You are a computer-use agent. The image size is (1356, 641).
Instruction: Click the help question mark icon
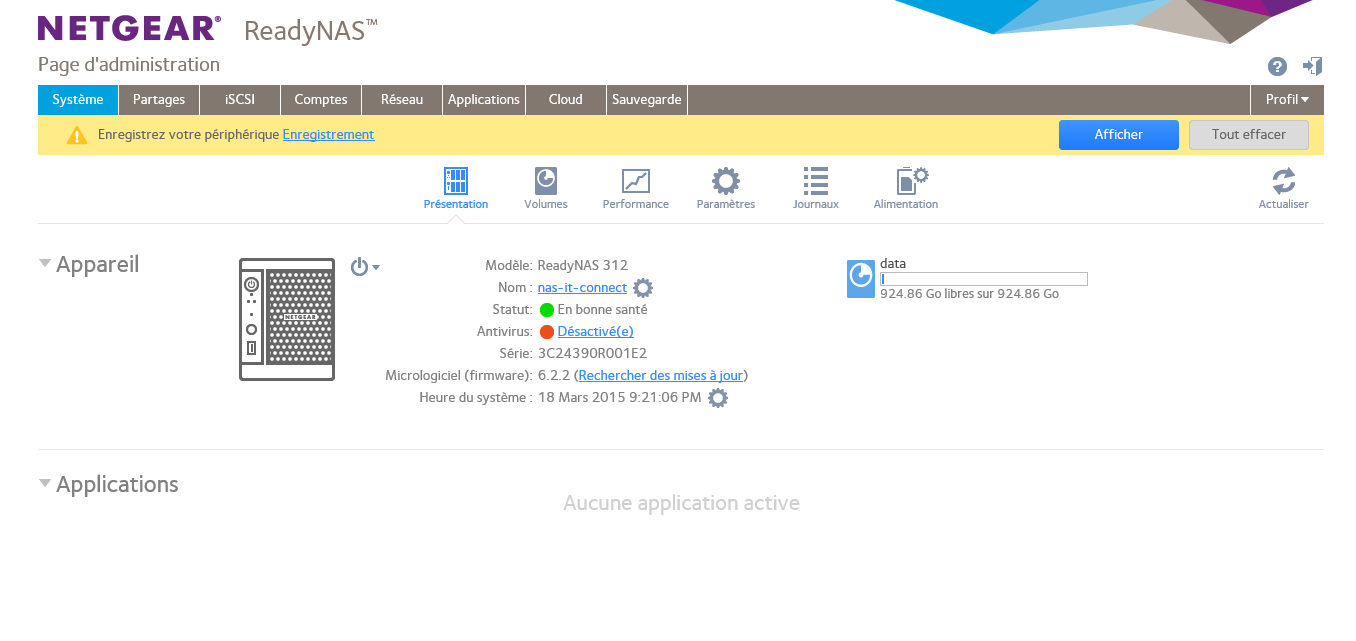point(1277,67)
